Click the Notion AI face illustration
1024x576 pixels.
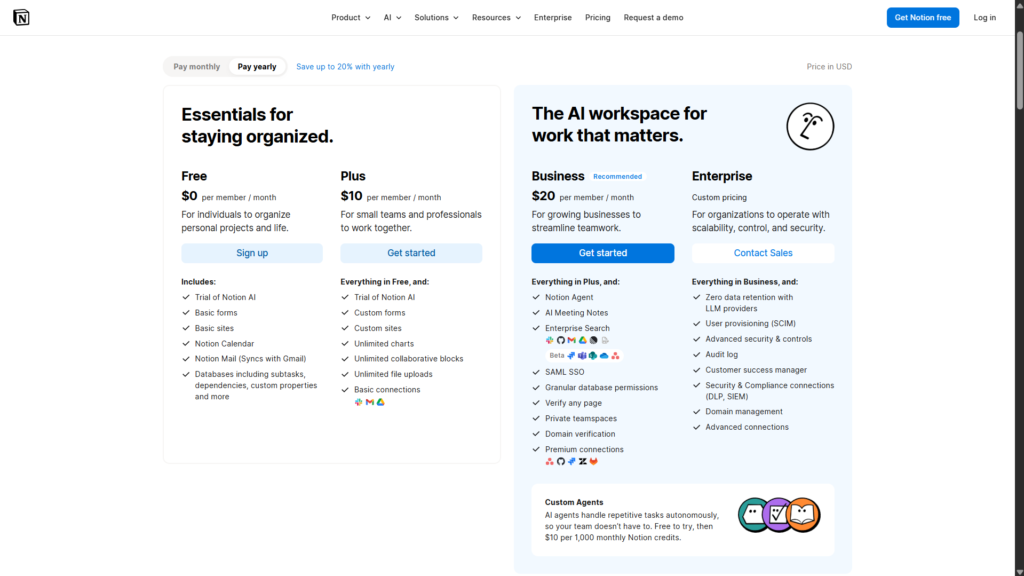(810, 126)
